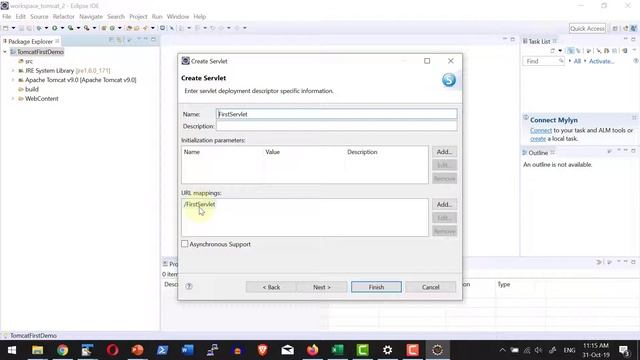
Task: Click the Next button
Action: point(322,287)
